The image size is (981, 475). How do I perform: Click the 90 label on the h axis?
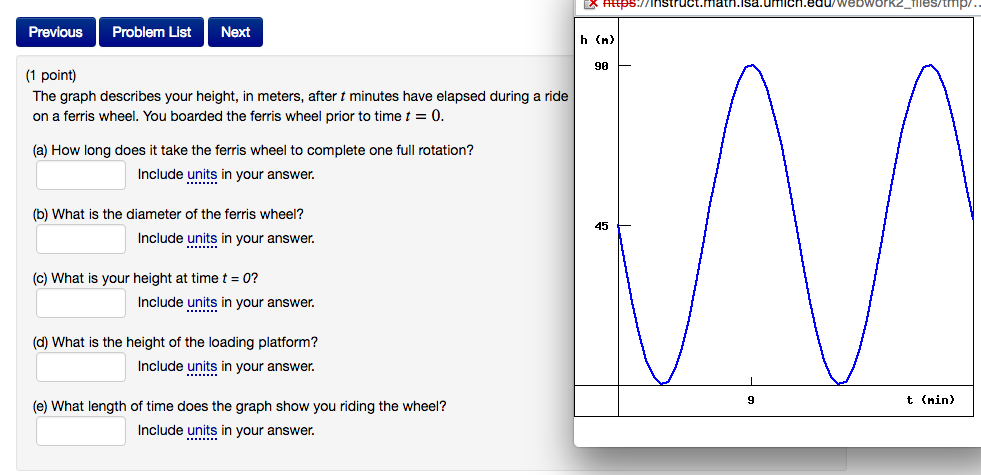(x=601, y=65)
